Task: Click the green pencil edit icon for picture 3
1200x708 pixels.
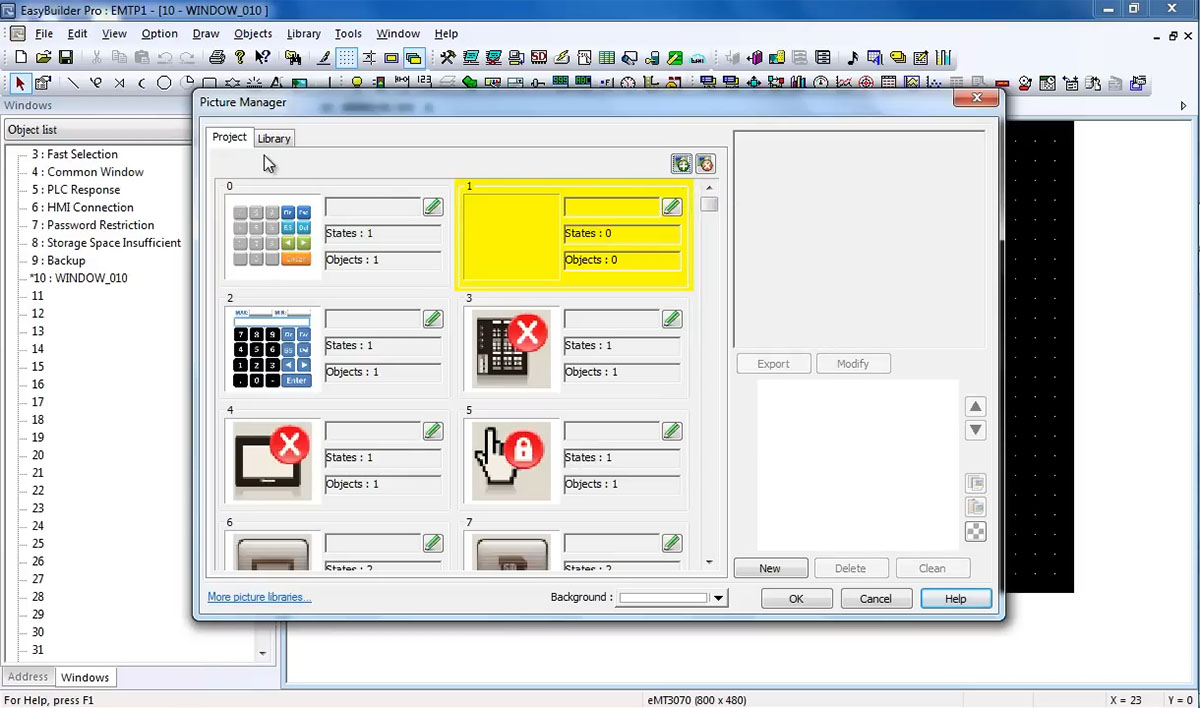Action: click(x=672, y=319)
